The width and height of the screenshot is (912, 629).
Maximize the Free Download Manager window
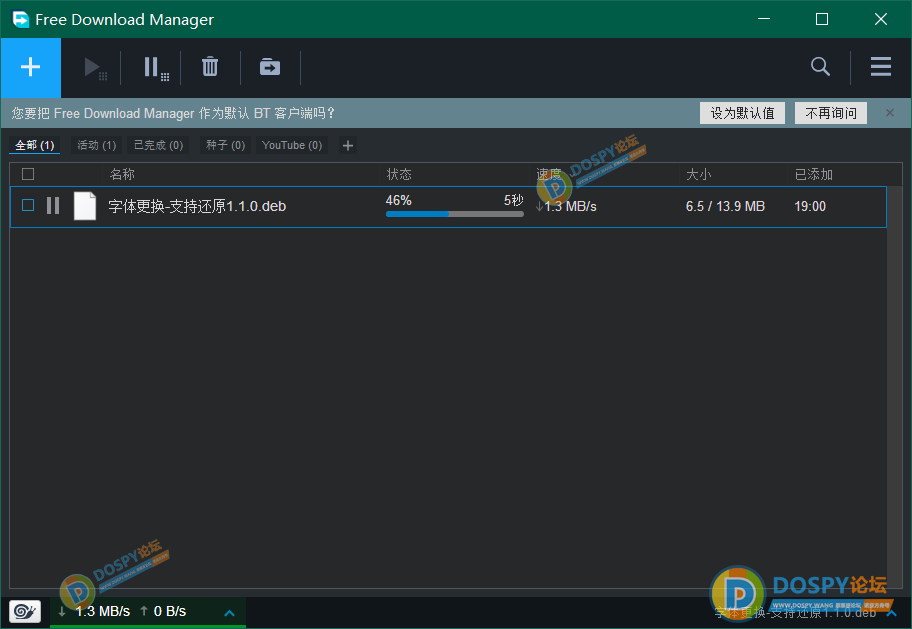(822, 19)
